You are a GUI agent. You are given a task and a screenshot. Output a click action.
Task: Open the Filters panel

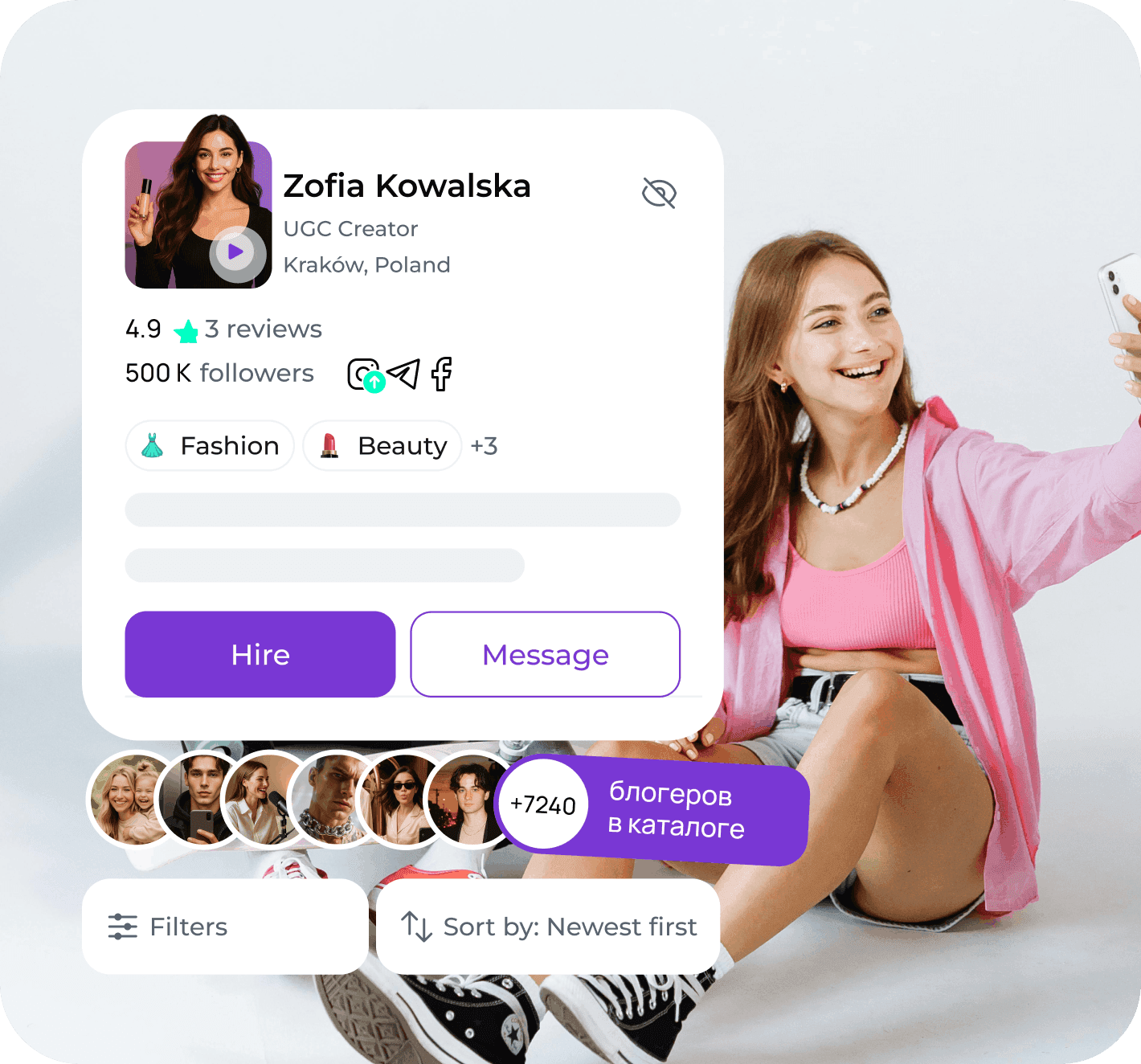225,927
